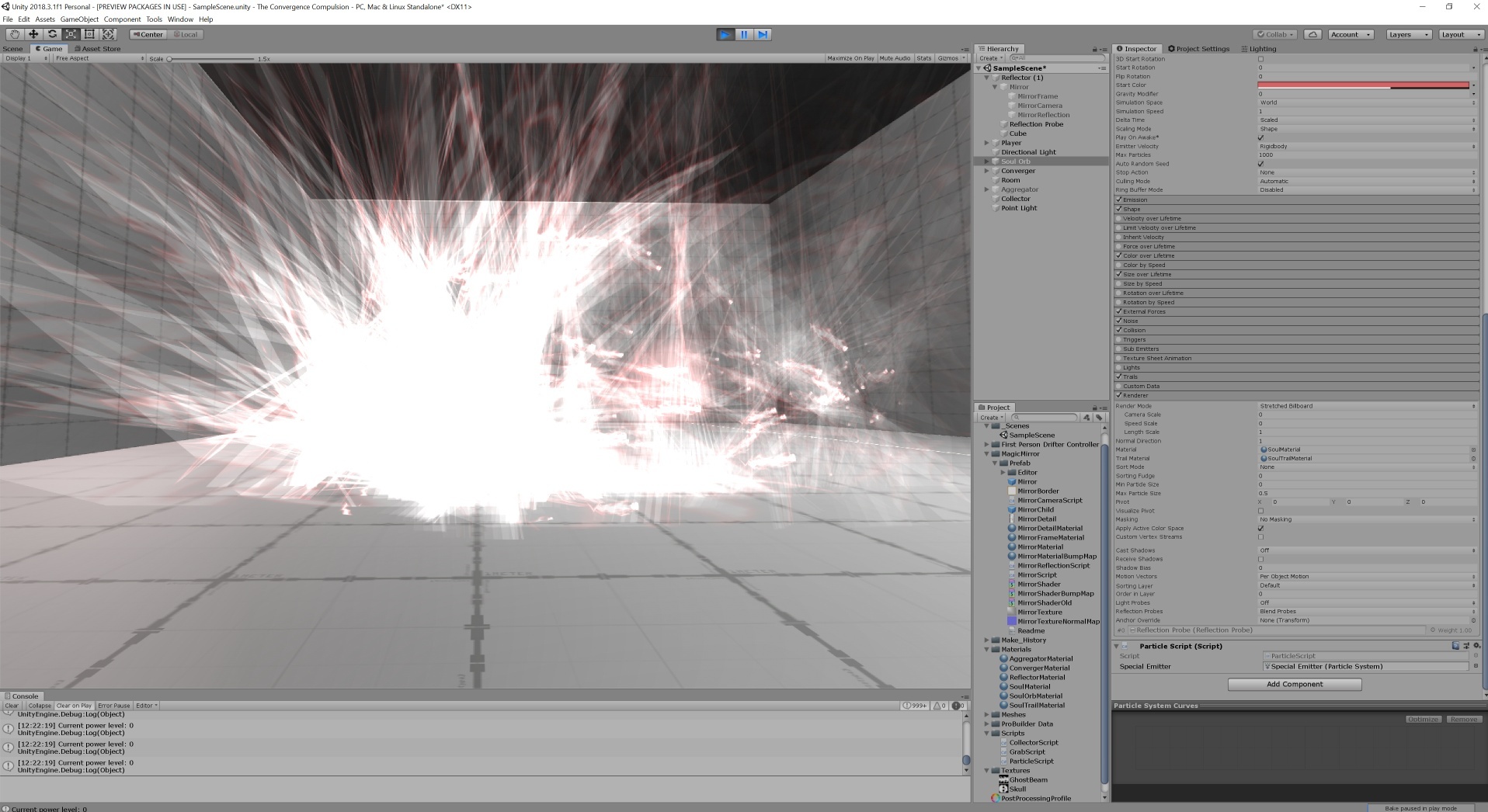Screen dimensions: 1488x812
Task: Expand the Aggregator hierarchy item
Action: [987, 189]
